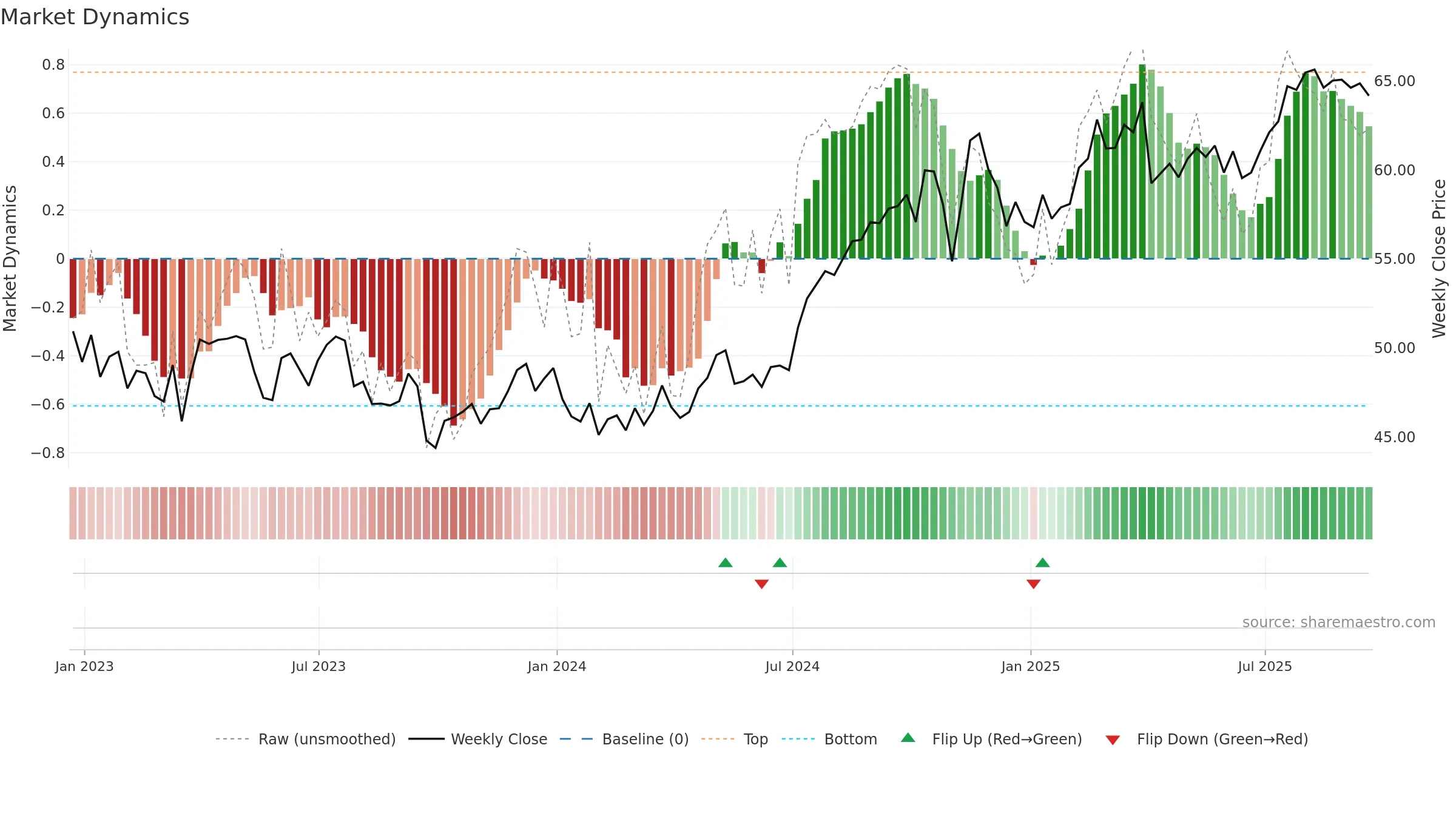Screen dimensions: 1456x819
Task: Select the red flip-down marker before Jul 2024
Action: coord(762,584)
